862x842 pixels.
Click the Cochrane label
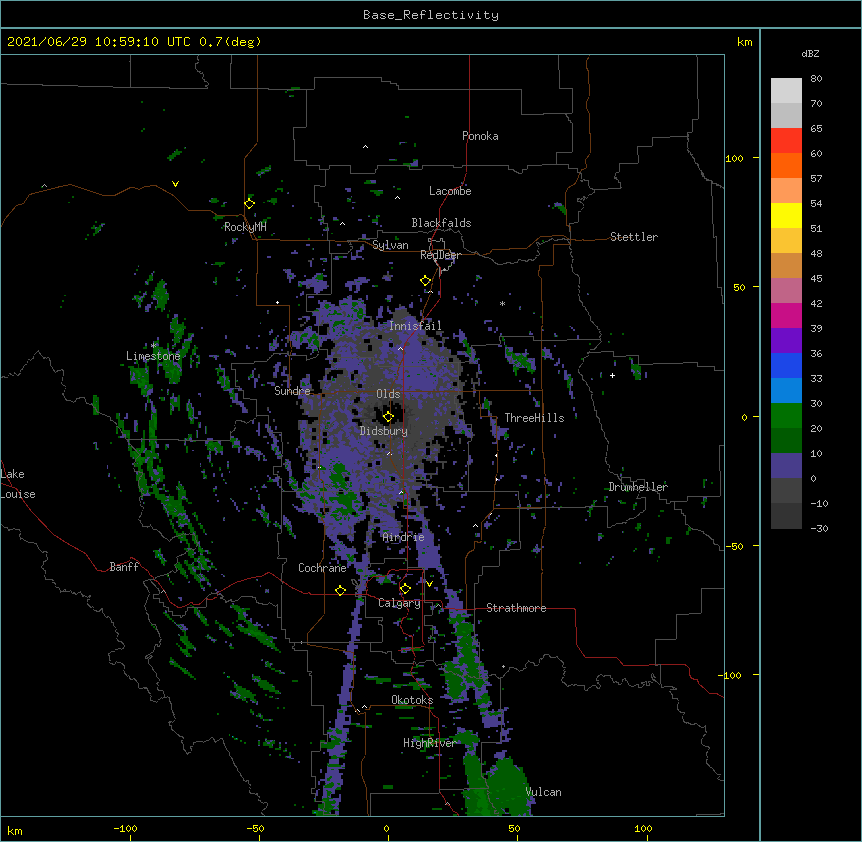pos(322,568)
